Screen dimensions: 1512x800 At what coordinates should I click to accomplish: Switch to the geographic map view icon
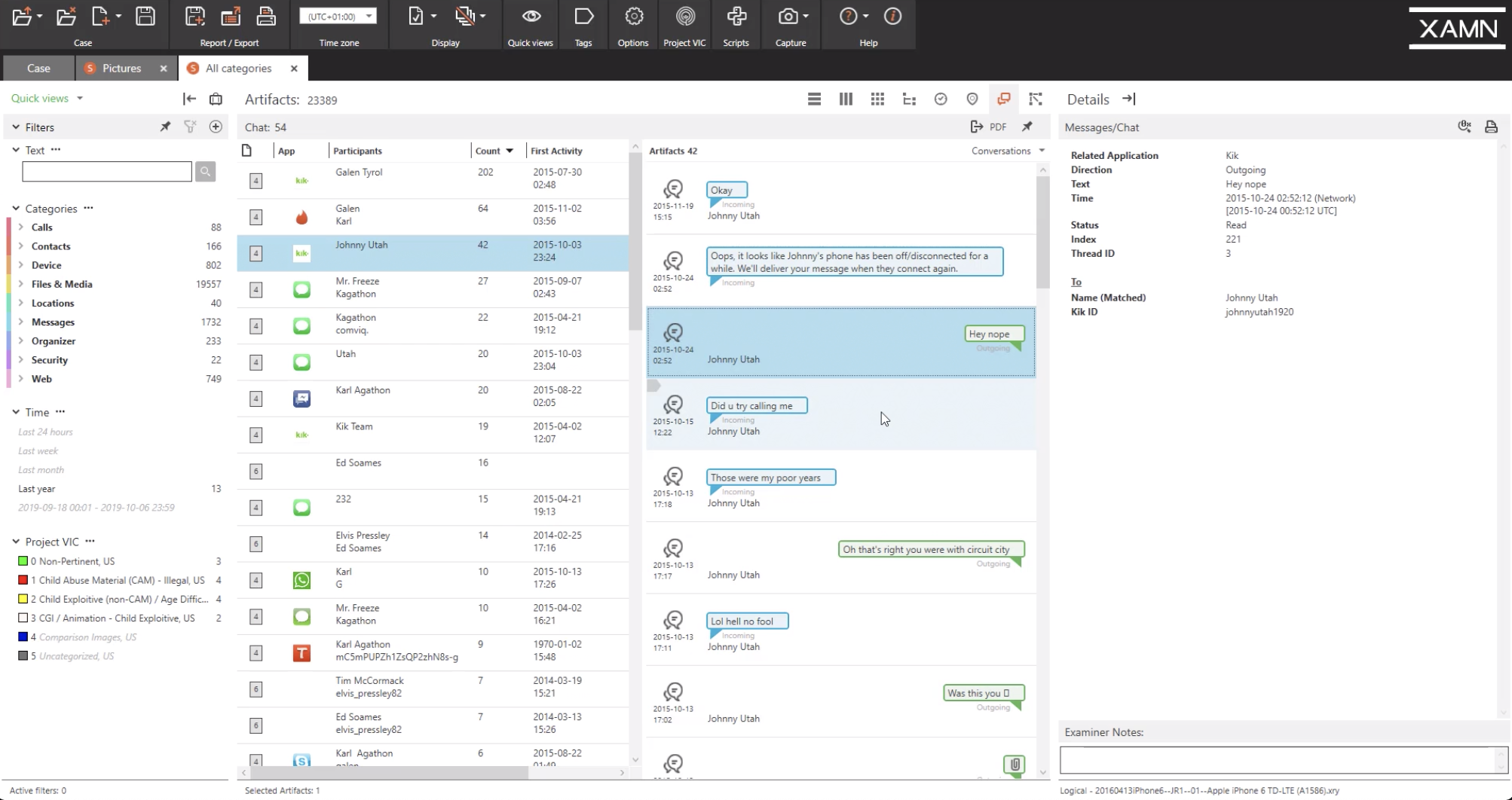pos(972,99)
